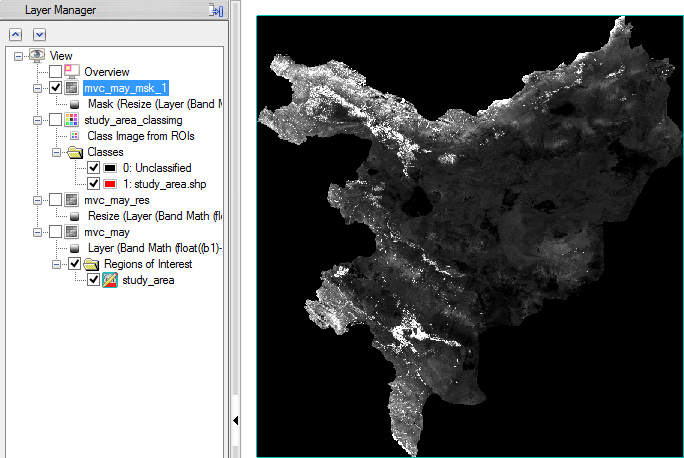Enable the Overview checkbox
The image size is (684, 458).
click(55, 72)
